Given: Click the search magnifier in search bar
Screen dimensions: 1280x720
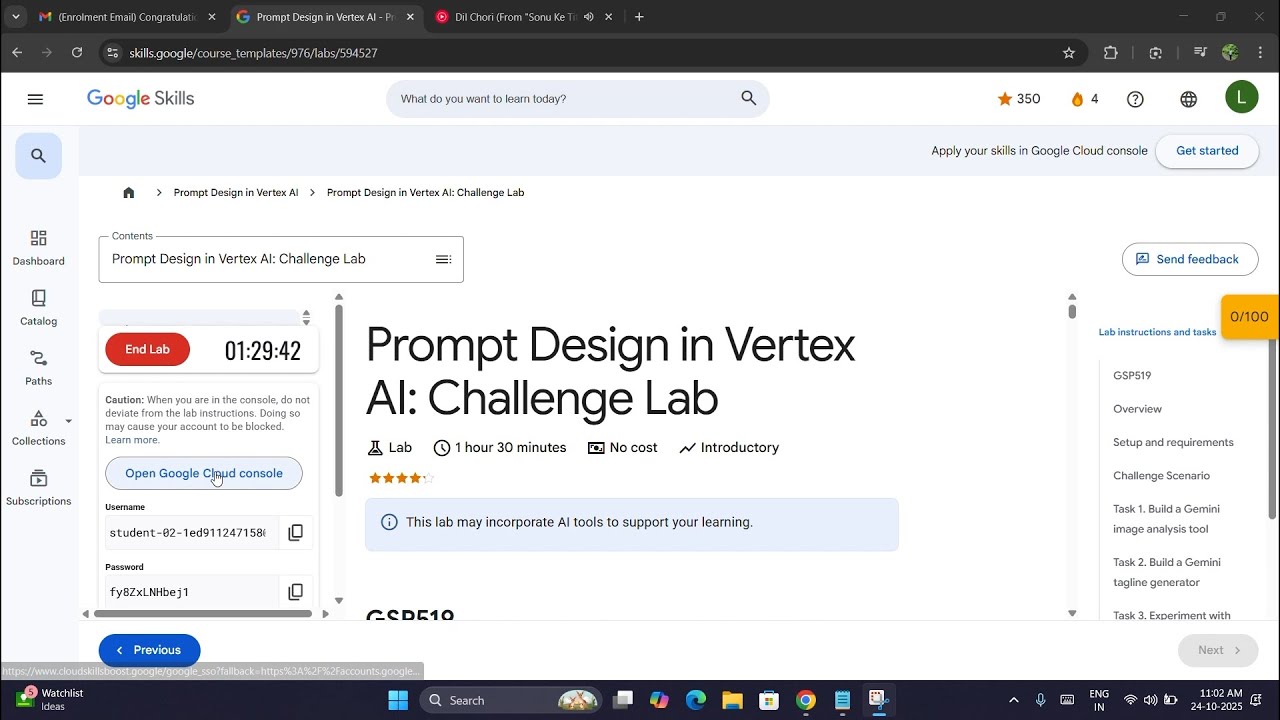Looking at the screenshot, I should (748, 98).
